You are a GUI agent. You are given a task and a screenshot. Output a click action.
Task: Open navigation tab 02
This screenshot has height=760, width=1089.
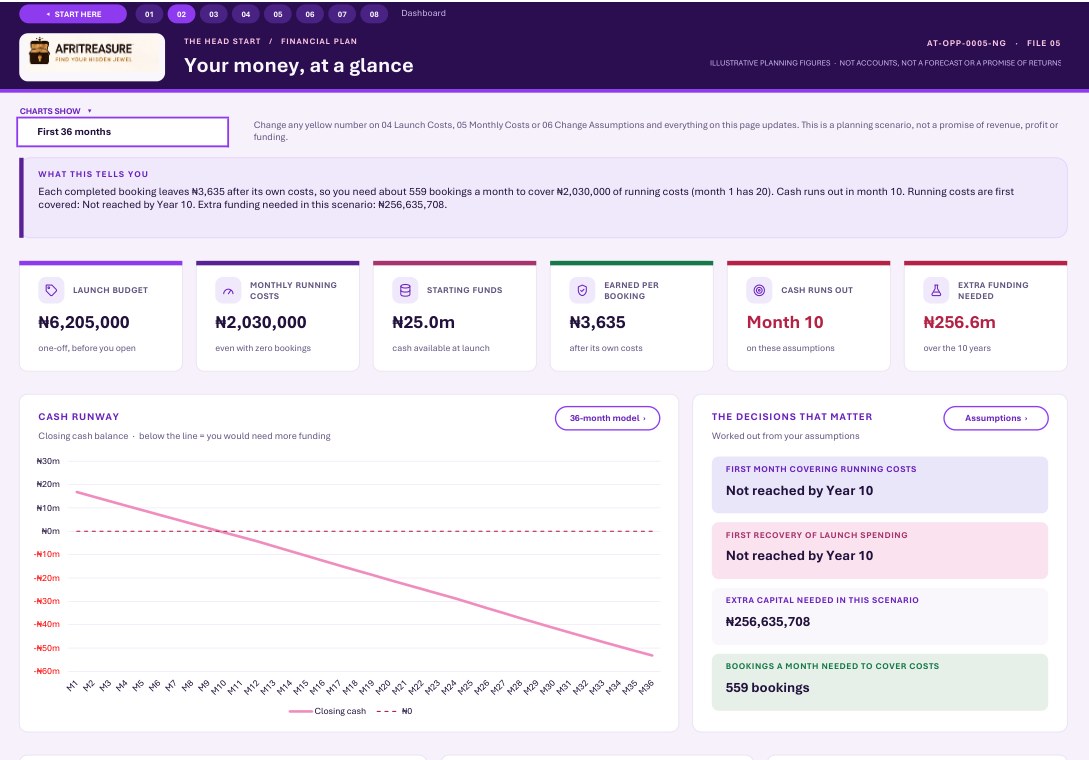point(181,14)
